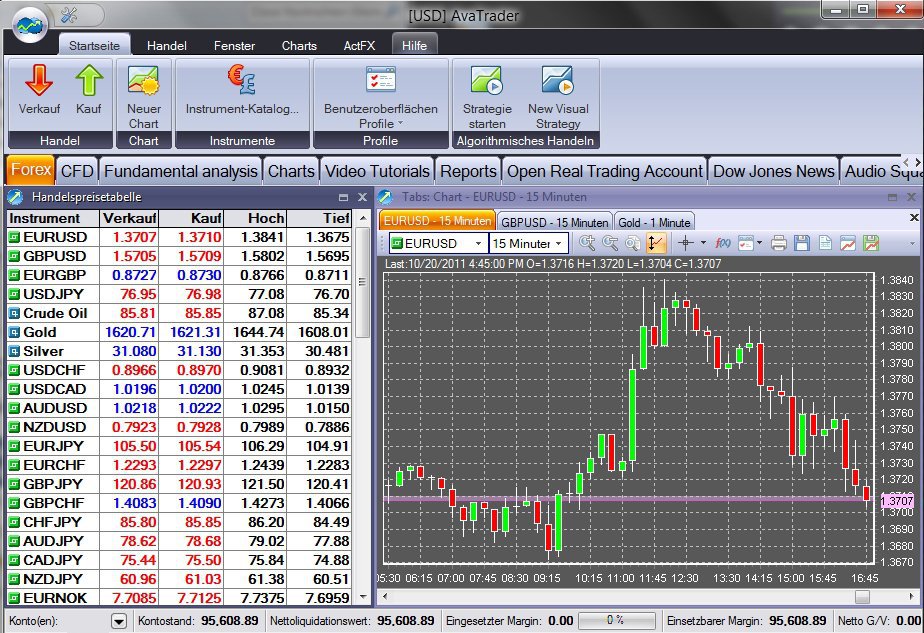
Task: Click the Nettoliquidationswert value in status bar
Action: [x=405, y=621]
